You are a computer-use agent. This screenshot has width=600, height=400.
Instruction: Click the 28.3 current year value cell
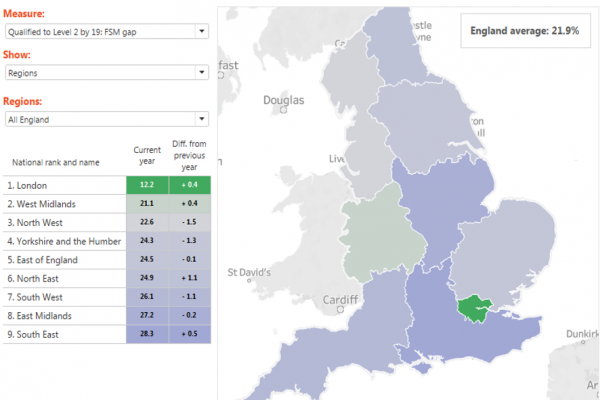[x=146, y=335]
